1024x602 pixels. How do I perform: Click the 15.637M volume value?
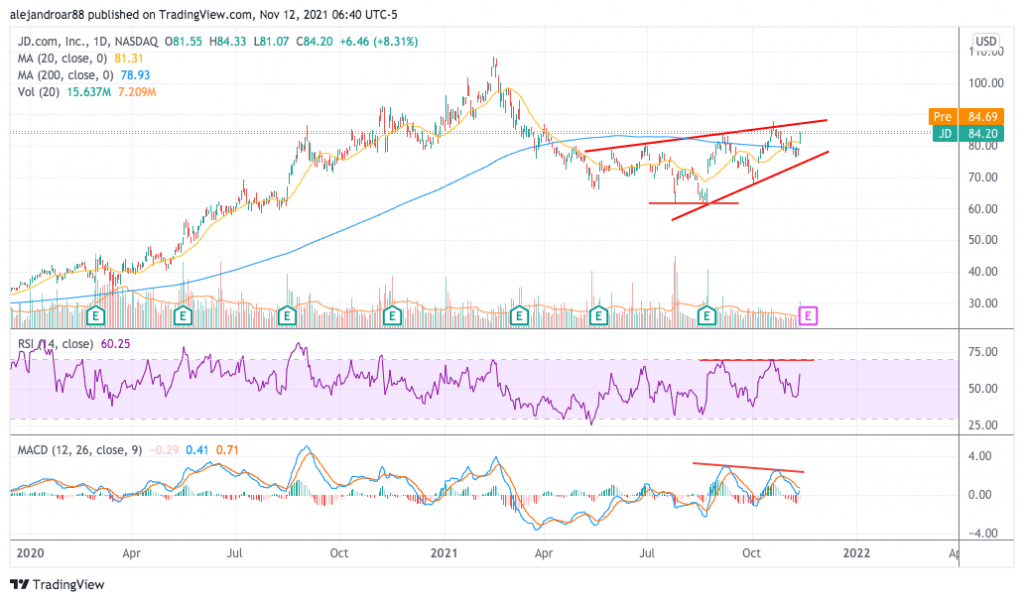click(x=88, y=92)
